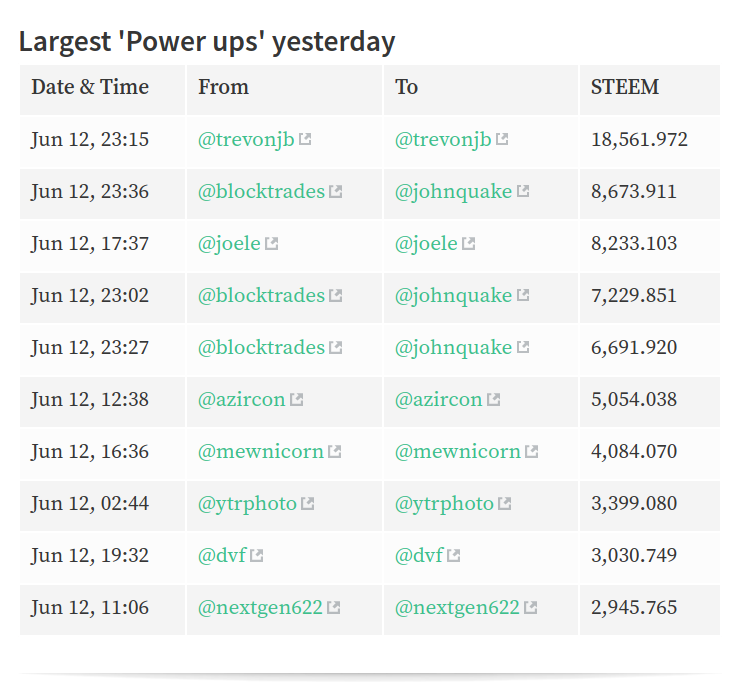Open @nextgen622 link in To column
This screenshot has width=731, height=699.
point(457,608)
